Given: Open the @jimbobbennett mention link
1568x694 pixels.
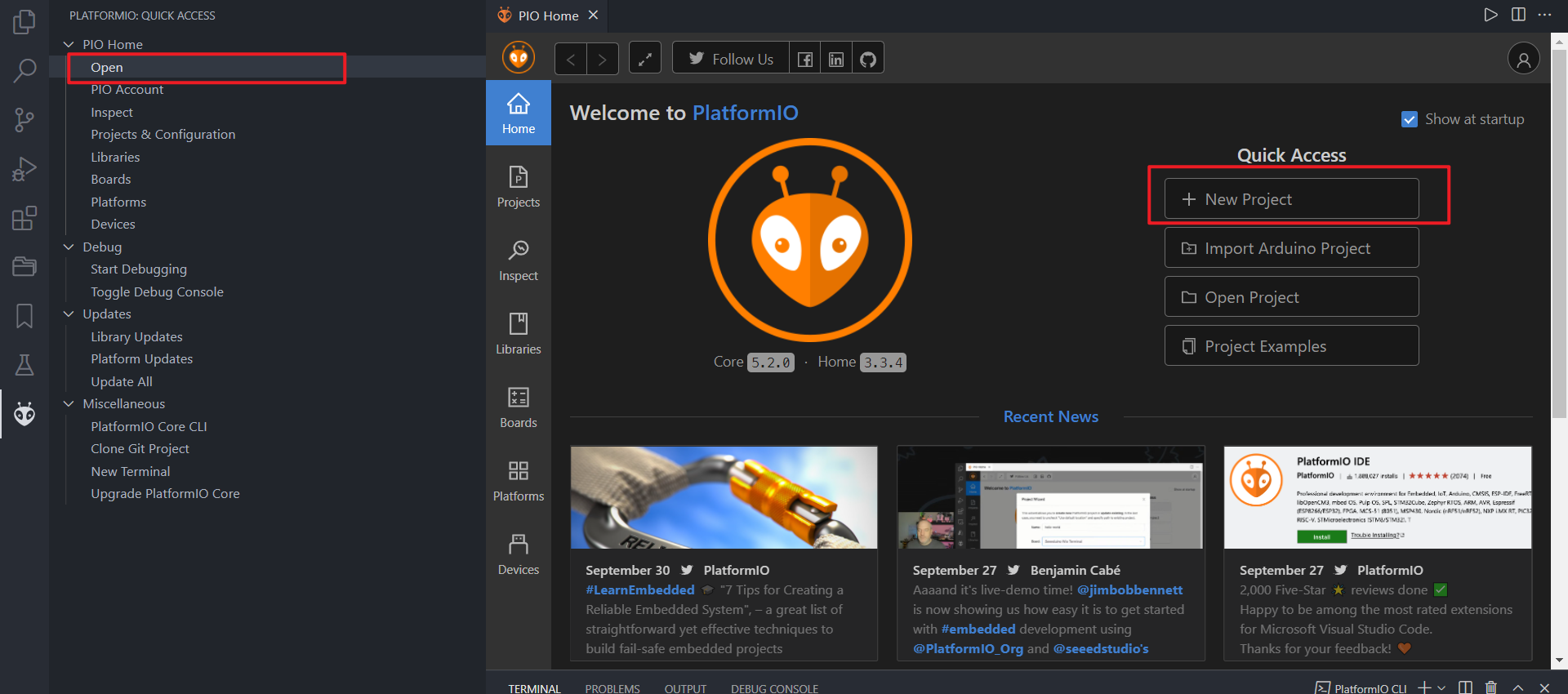Looking at the screenshot, I should click(1129, 589).
